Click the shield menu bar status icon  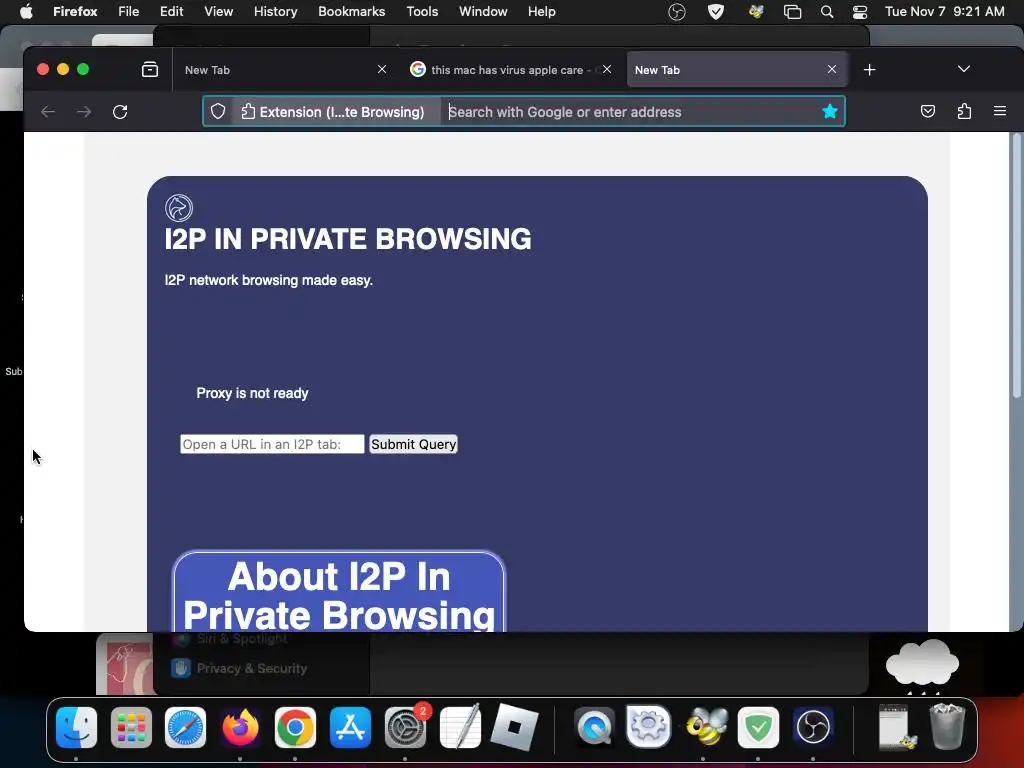pos(716,12)
